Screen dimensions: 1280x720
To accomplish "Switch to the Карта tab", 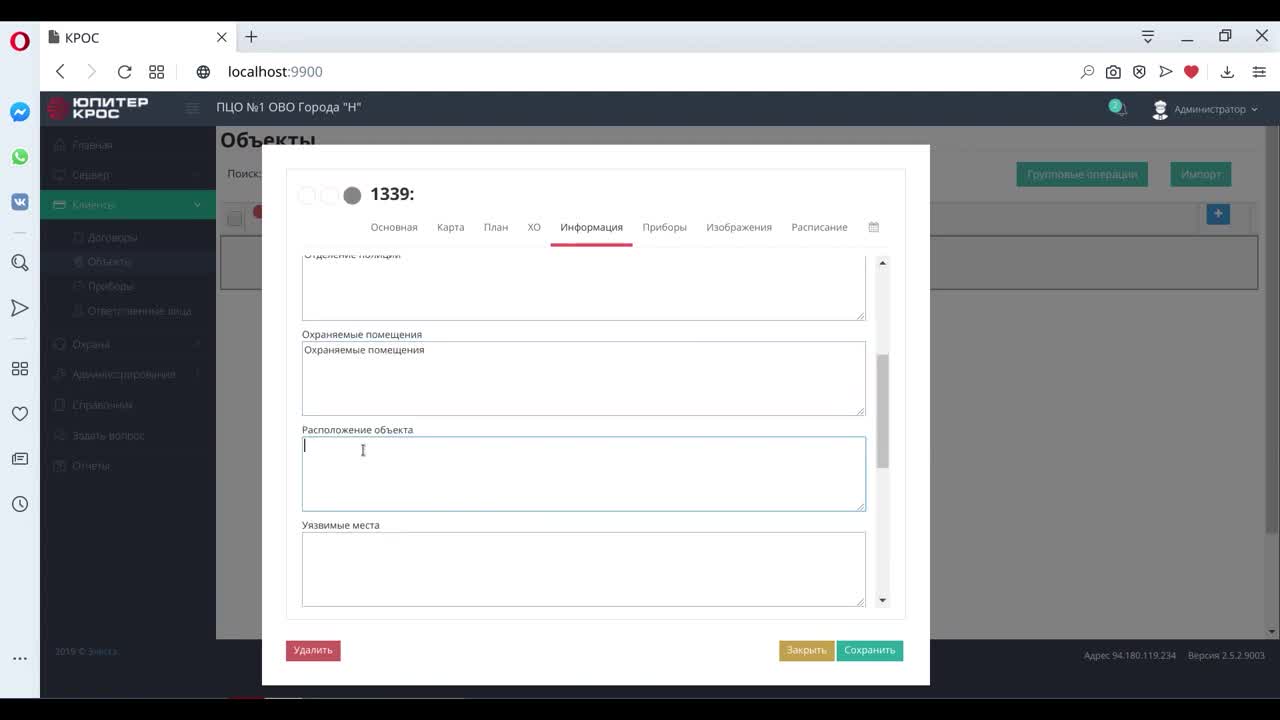I will pyautogui.click(x=450, y=227).
